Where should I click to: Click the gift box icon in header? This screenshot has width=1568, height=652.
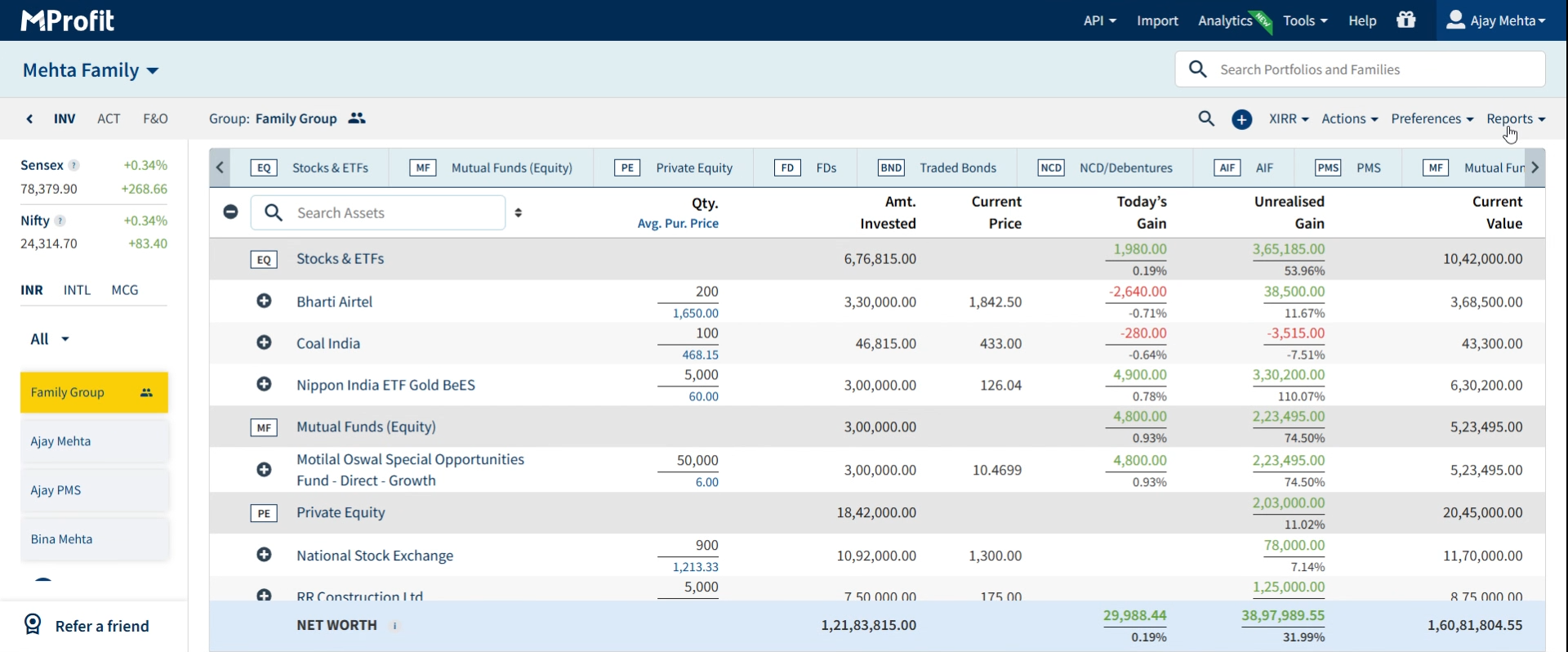tap(1405, 20)
